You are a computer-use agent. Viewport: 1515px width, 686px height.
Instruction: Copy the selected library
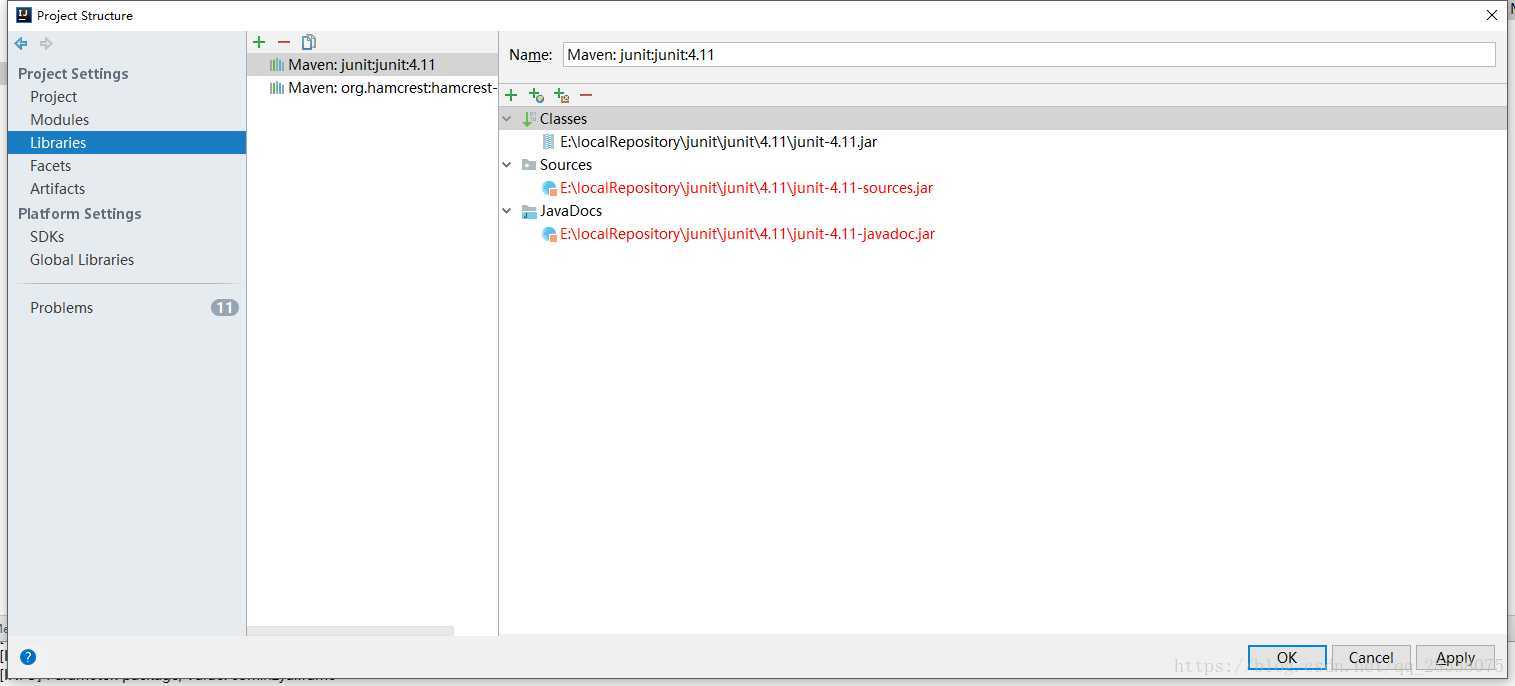tap(309, 42)
